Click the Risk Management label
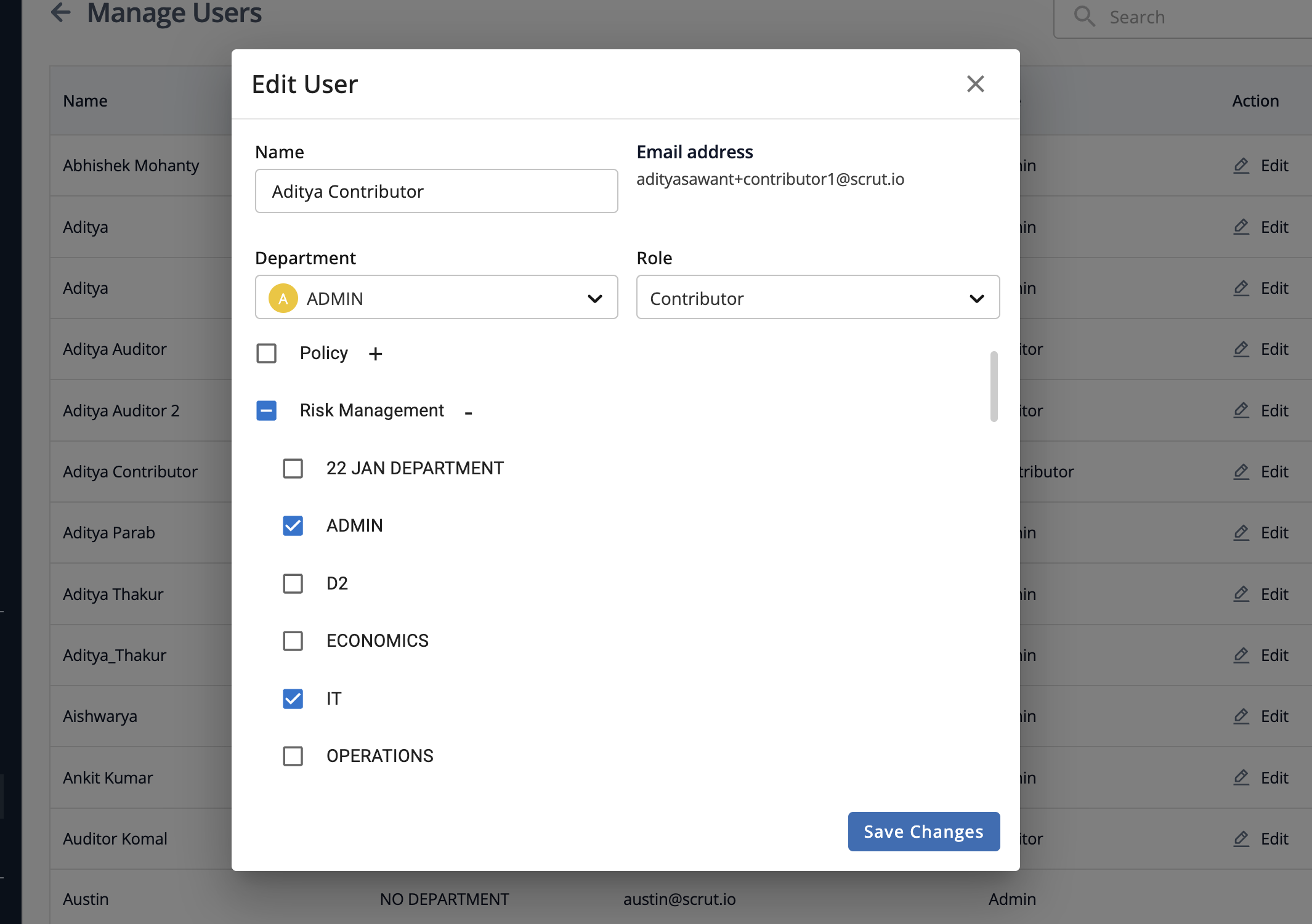This screenshot has height=924, width=1312. pos(371,410)
